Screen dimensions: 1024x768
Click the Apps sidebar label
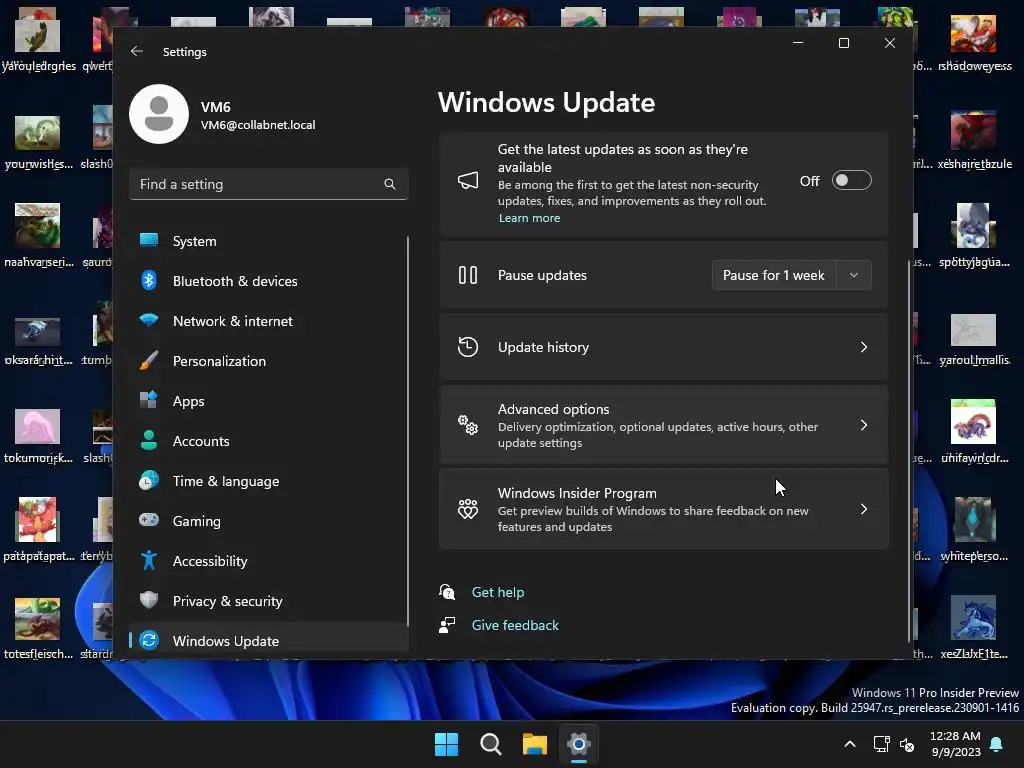click(x=189, y=401)
